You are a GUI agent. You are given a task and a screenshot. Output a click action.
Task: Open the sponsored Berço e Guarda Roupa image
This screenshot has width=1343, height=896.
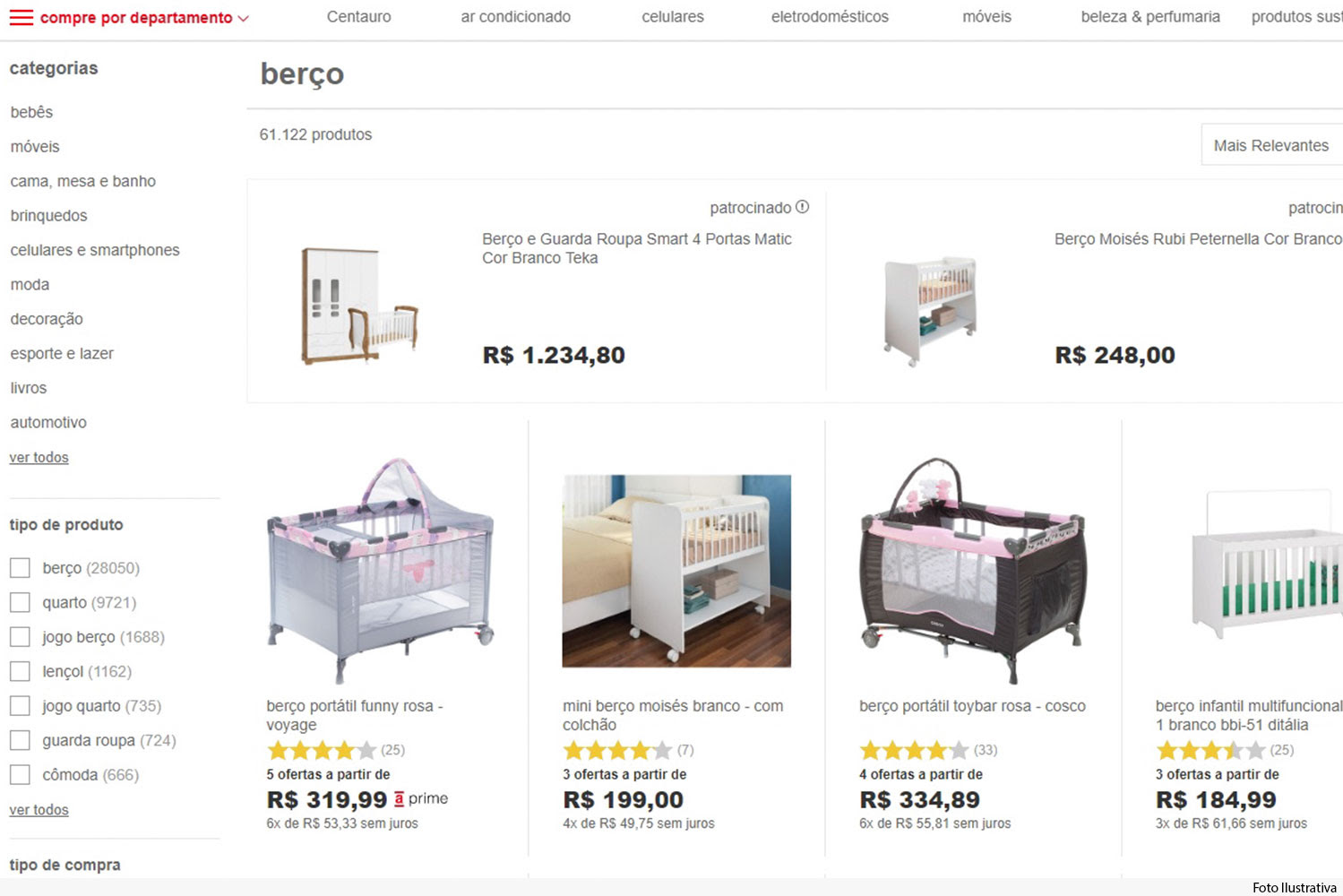(x=360, y=306)
